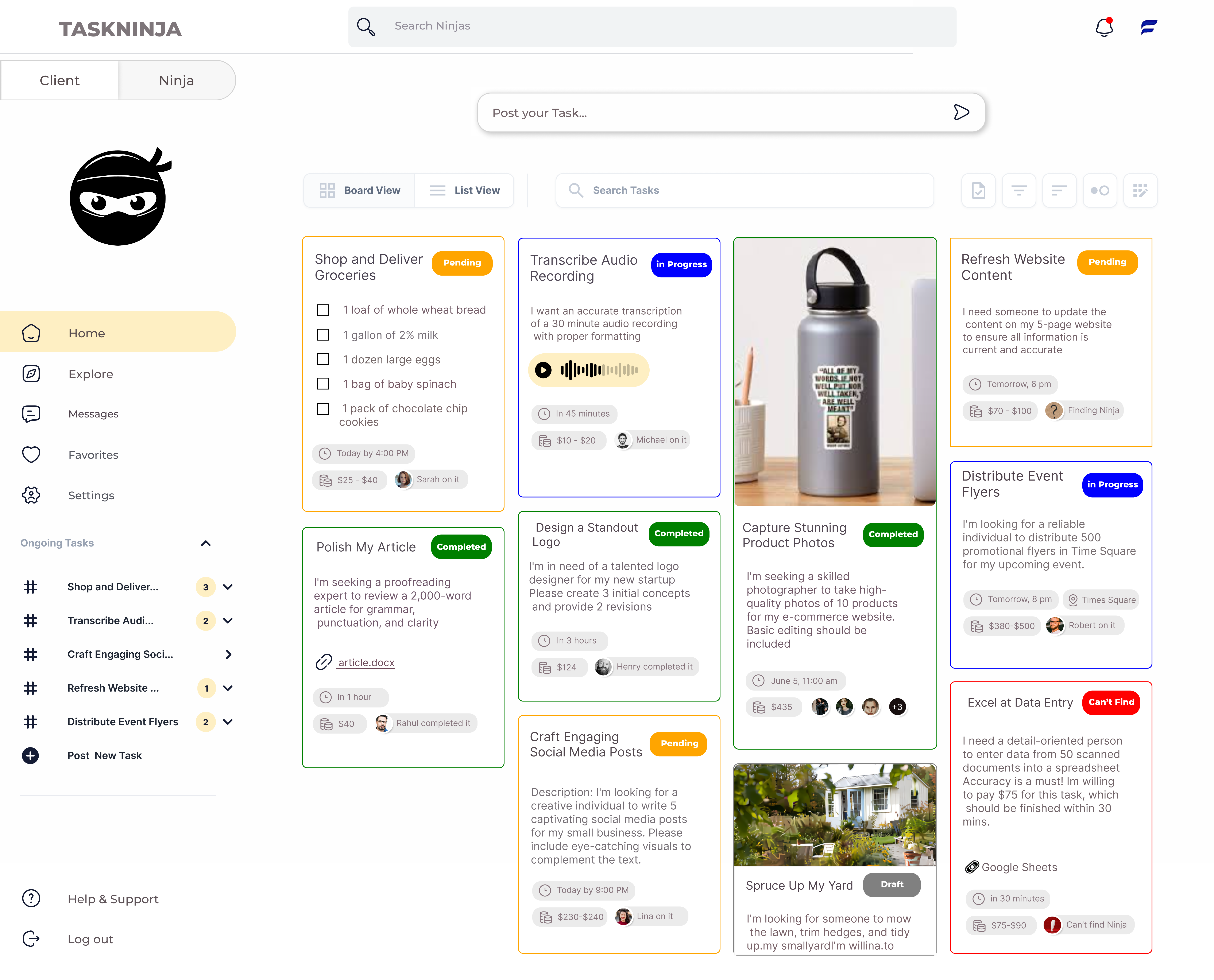The image size is (1214, 980).
Task: Expand the Craft Engaging Soci... task arrow
Action: click(228, 654)
